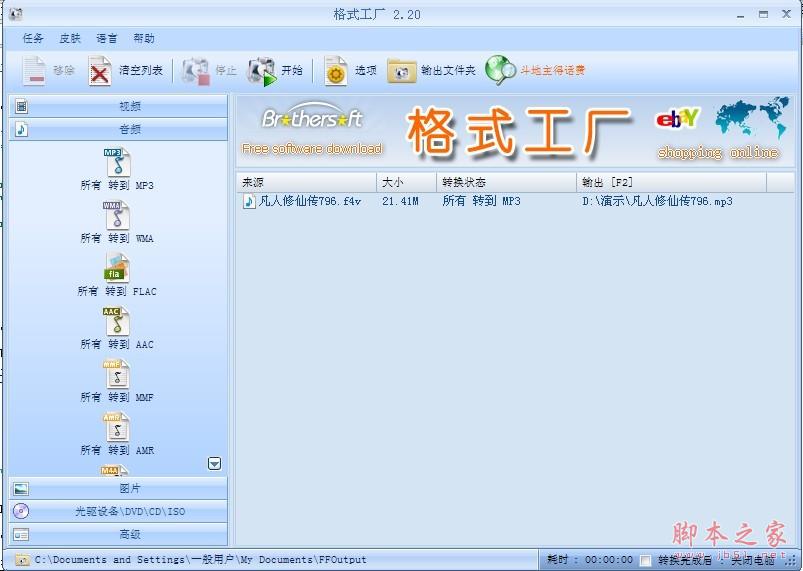Viewport: 803px width, 571px height.
Task: Click output path D:\演示\凡人修仙传796.mp3
Action: tap(657, 201)
